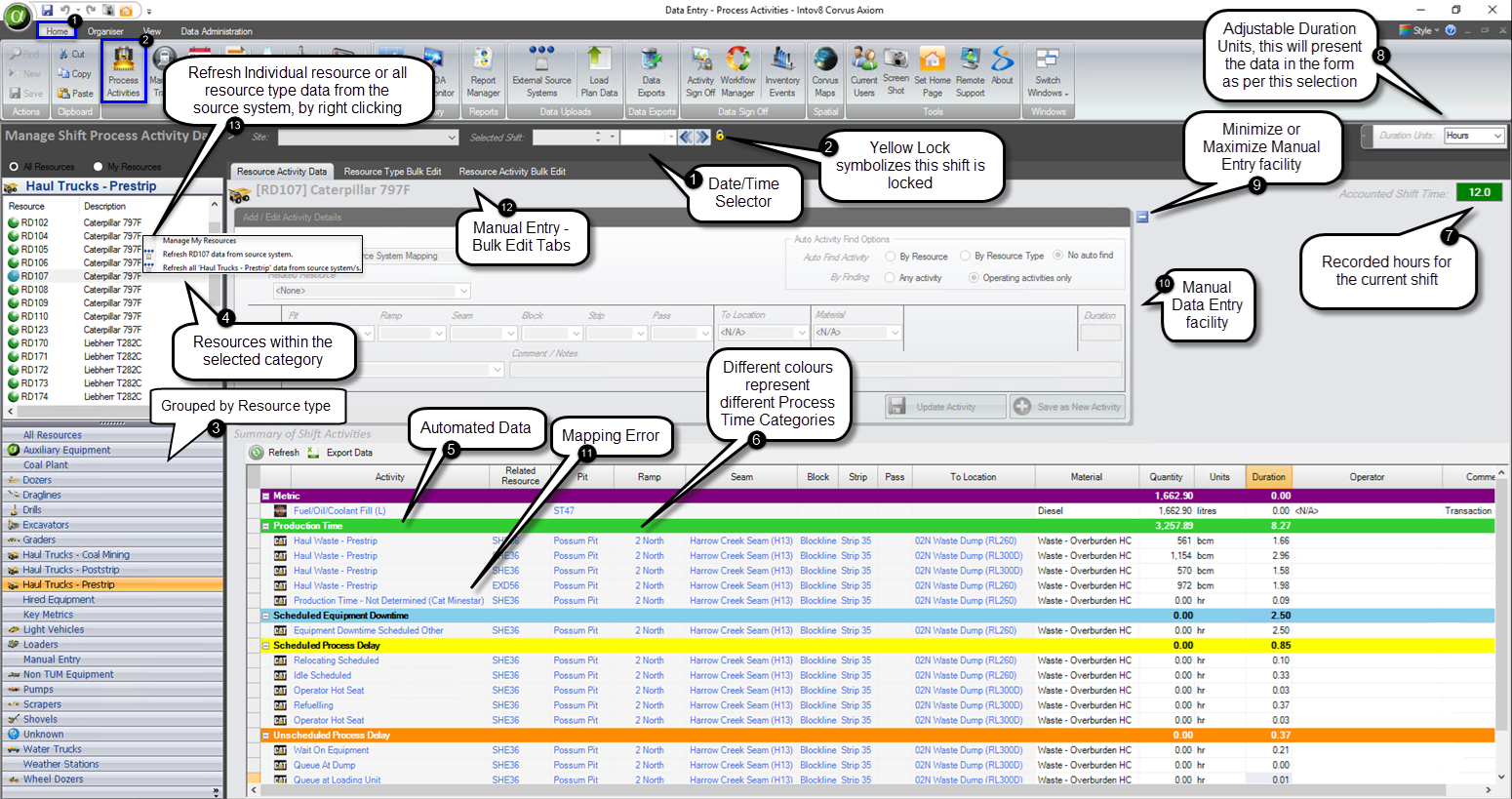The image size is (1512, 799).
Task: Open Inventory Events
Action: click(x=782, y=71)
